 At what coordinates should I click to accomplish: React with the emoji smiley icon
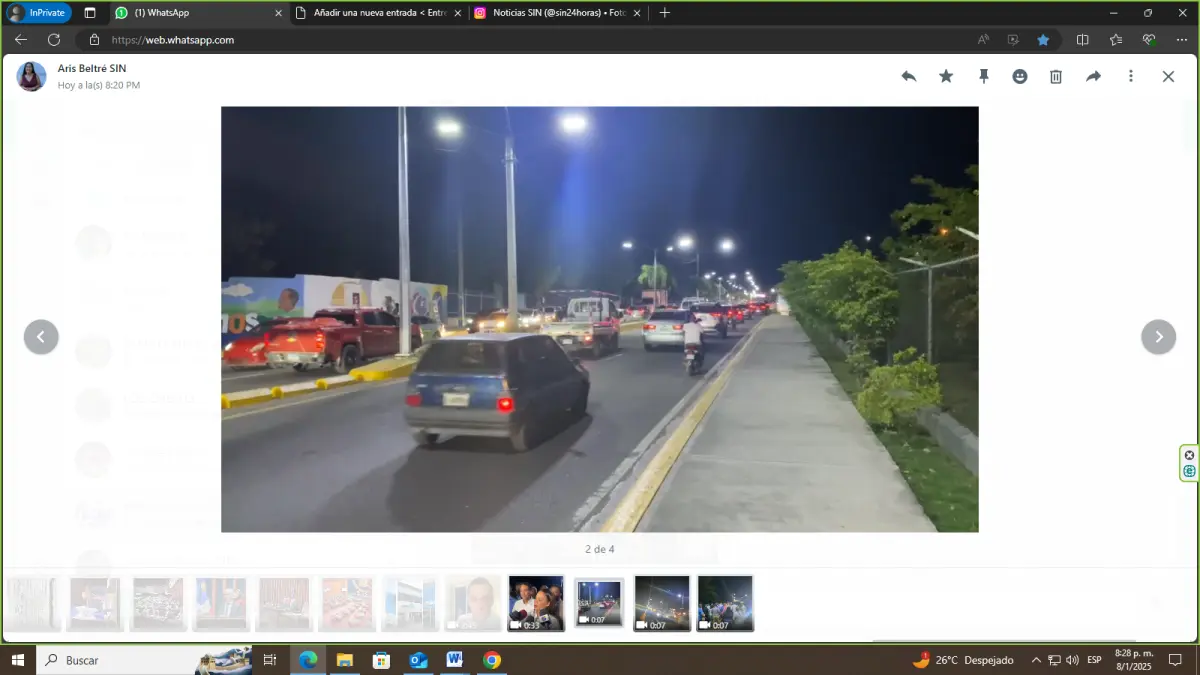[x=1020, y=76]
